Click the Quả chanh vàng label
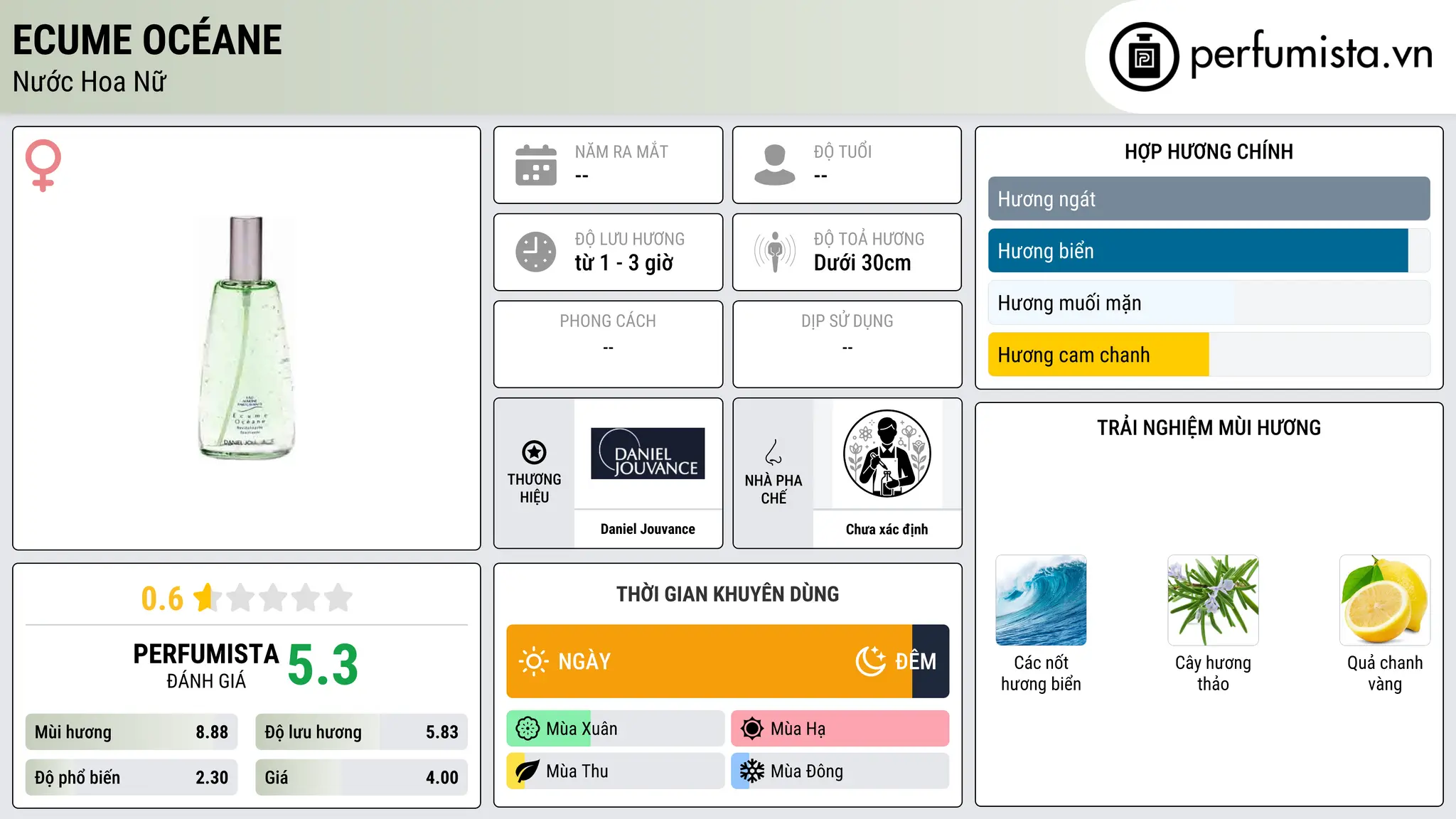 click(1385, 673)
